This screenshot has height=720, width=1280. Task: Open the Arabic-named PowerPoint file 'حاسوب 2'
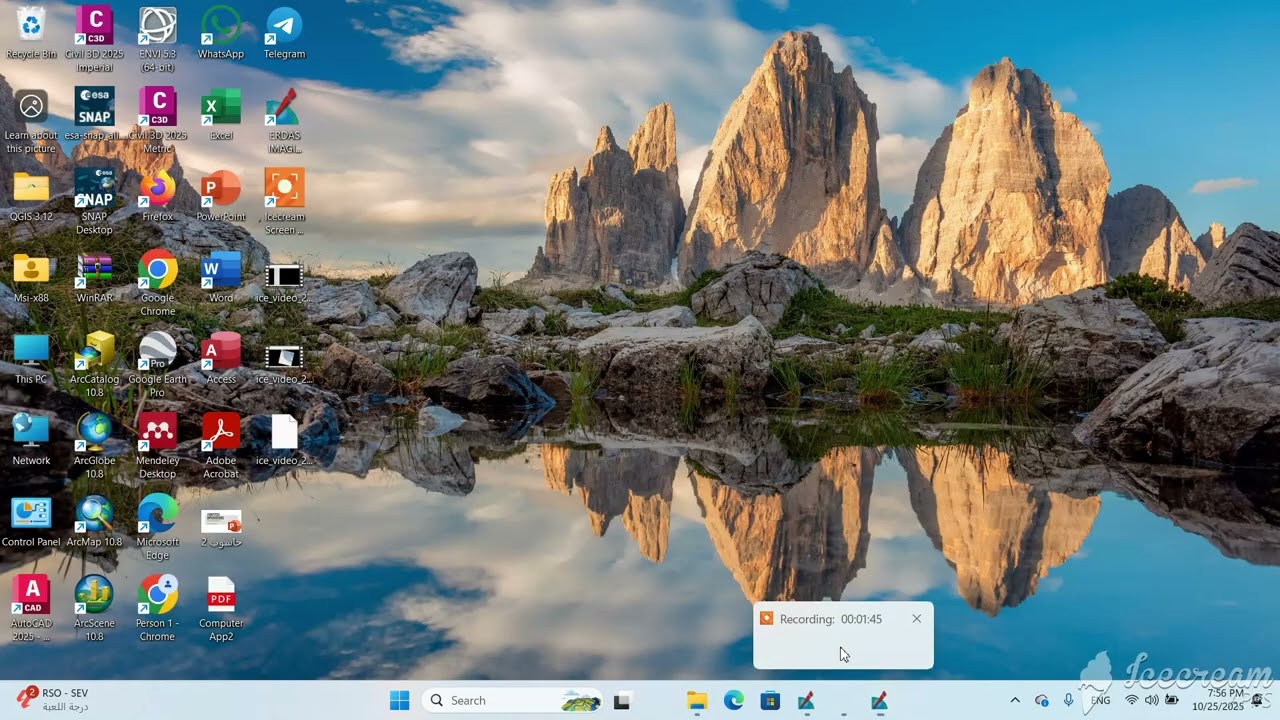point(221,527)
